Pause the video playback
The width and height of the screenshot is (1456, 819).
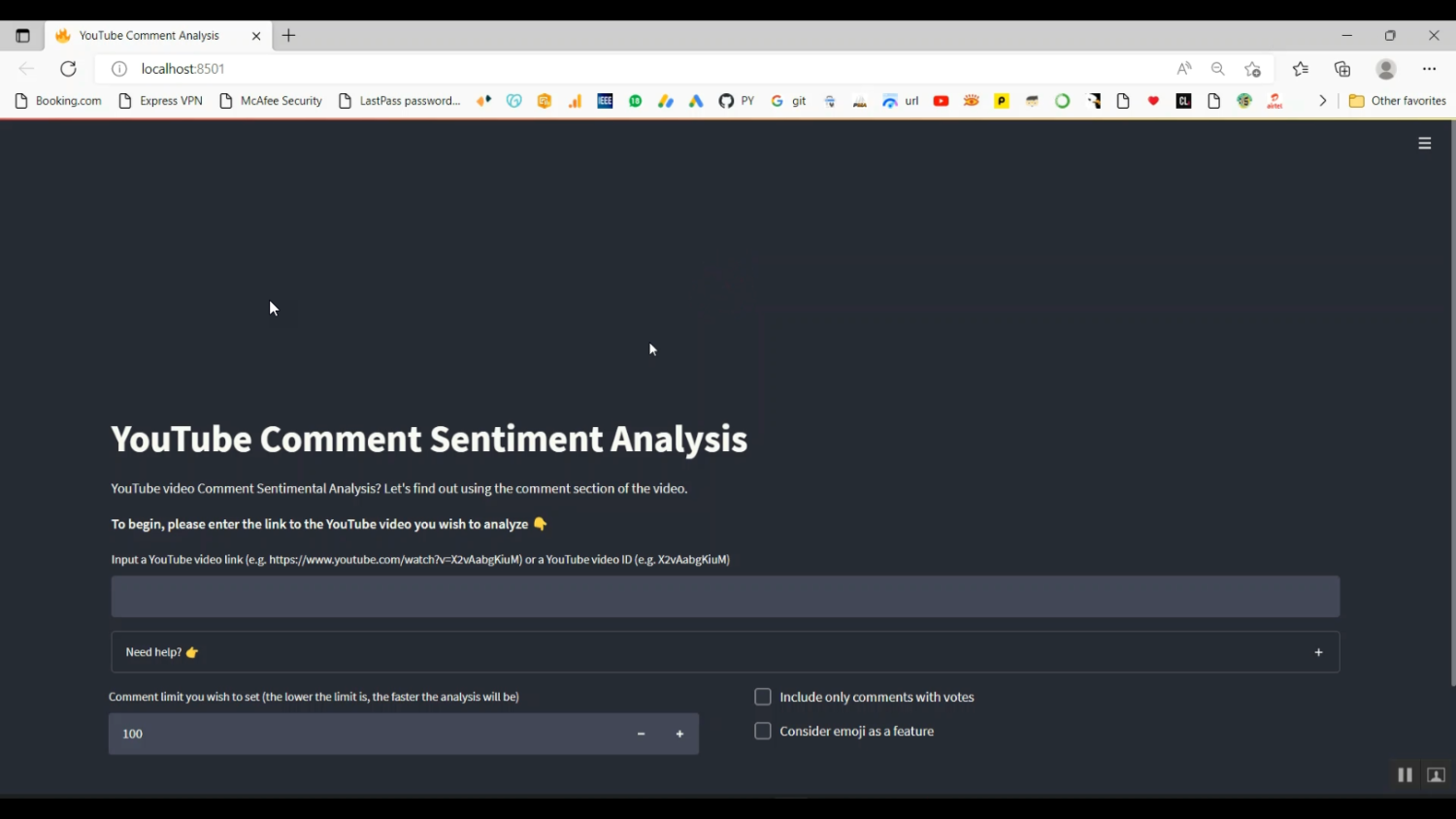(1405, 774)
